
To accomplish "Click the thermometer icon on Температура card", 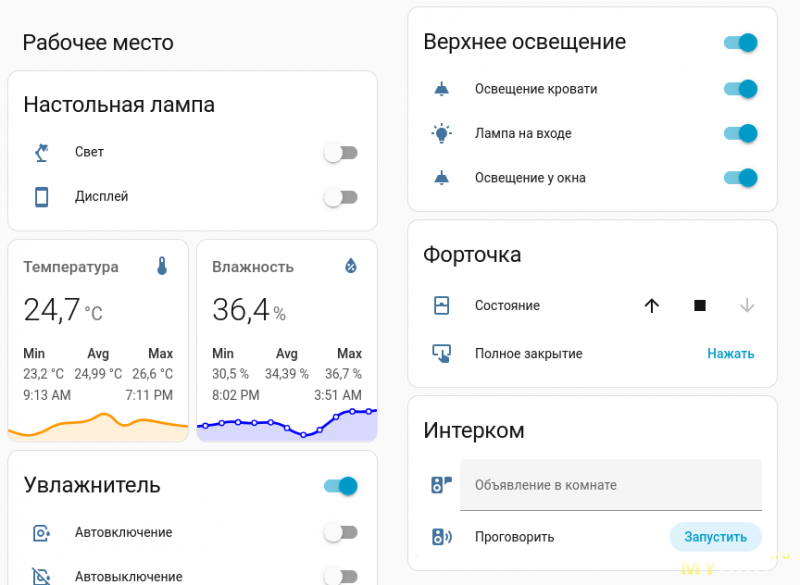I will (x=162, y=266).
